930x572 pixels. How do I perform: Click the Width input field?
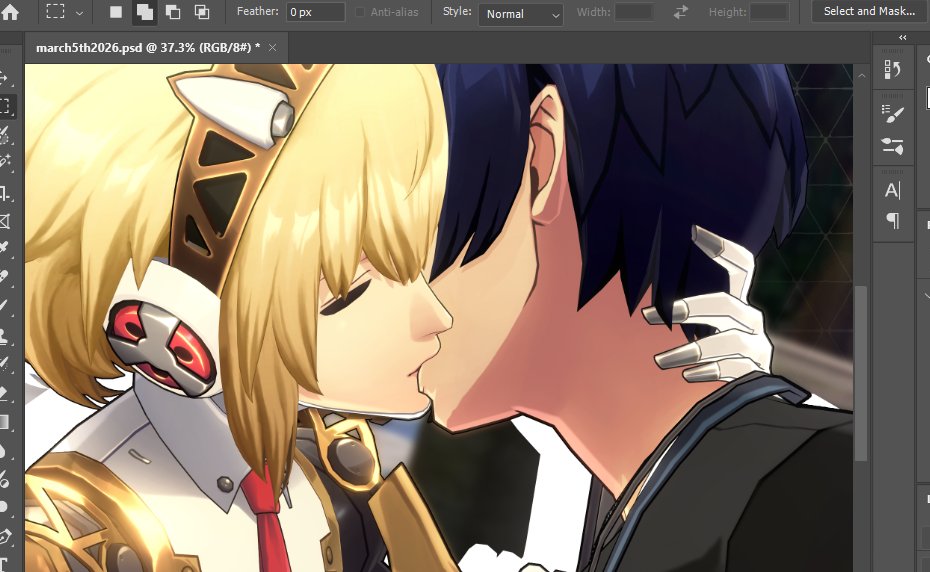634,12
